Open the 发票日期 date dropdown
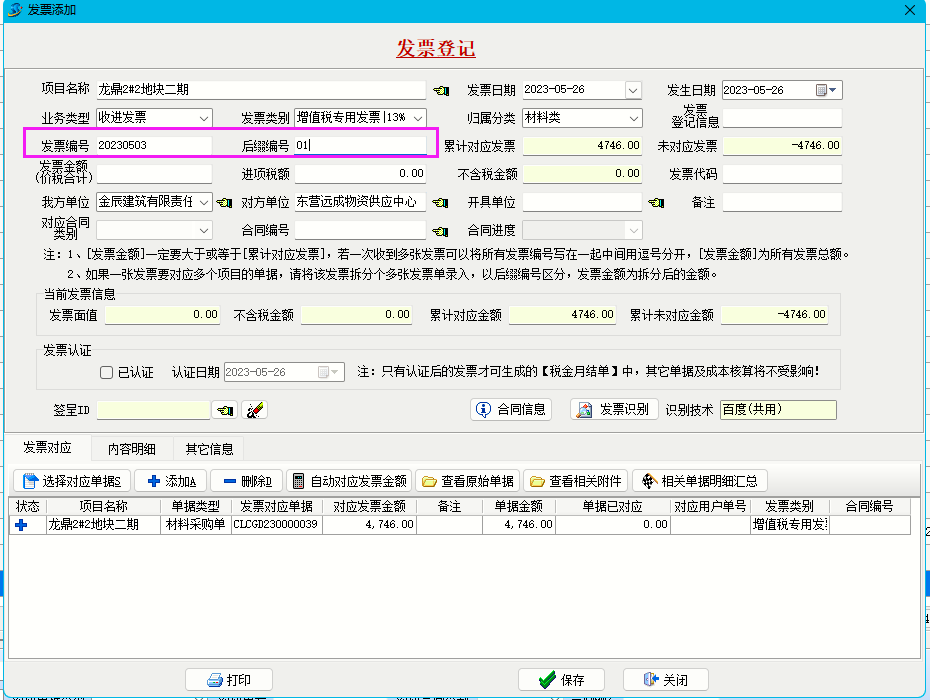 (x=633, y=90)
